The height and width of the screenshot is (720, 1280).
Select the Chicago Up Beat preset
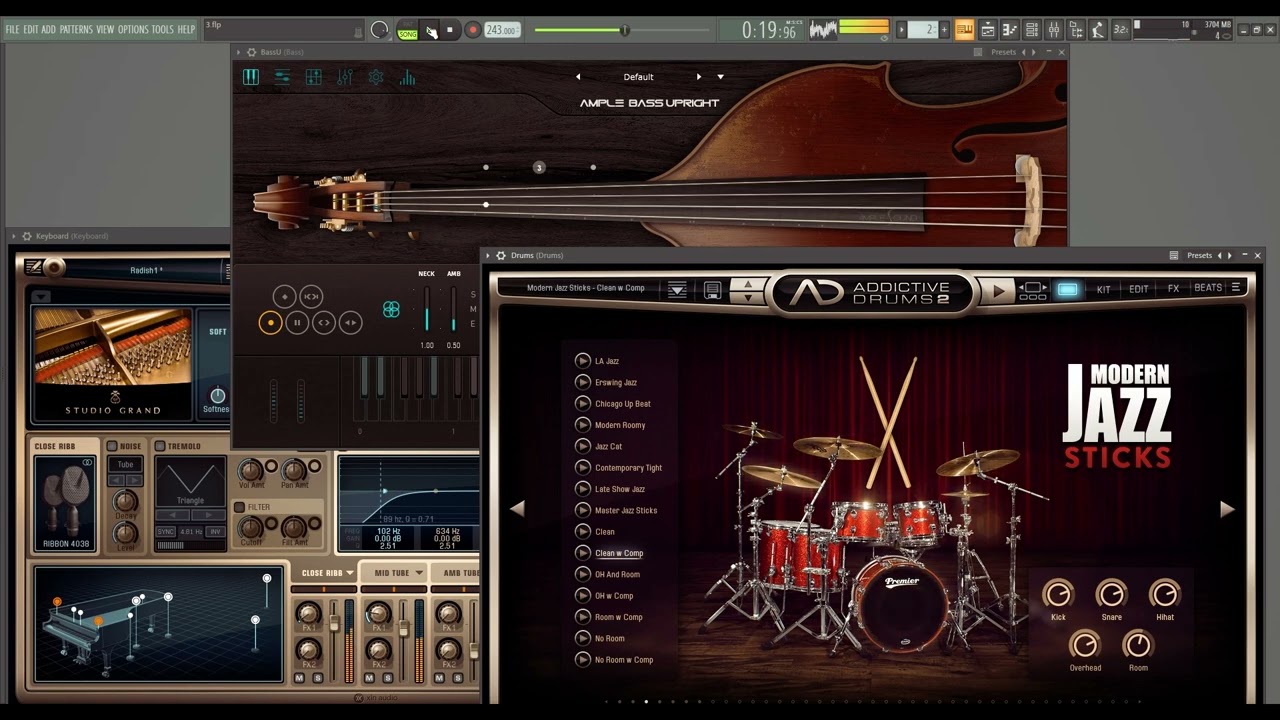click(x=622, y=404)
